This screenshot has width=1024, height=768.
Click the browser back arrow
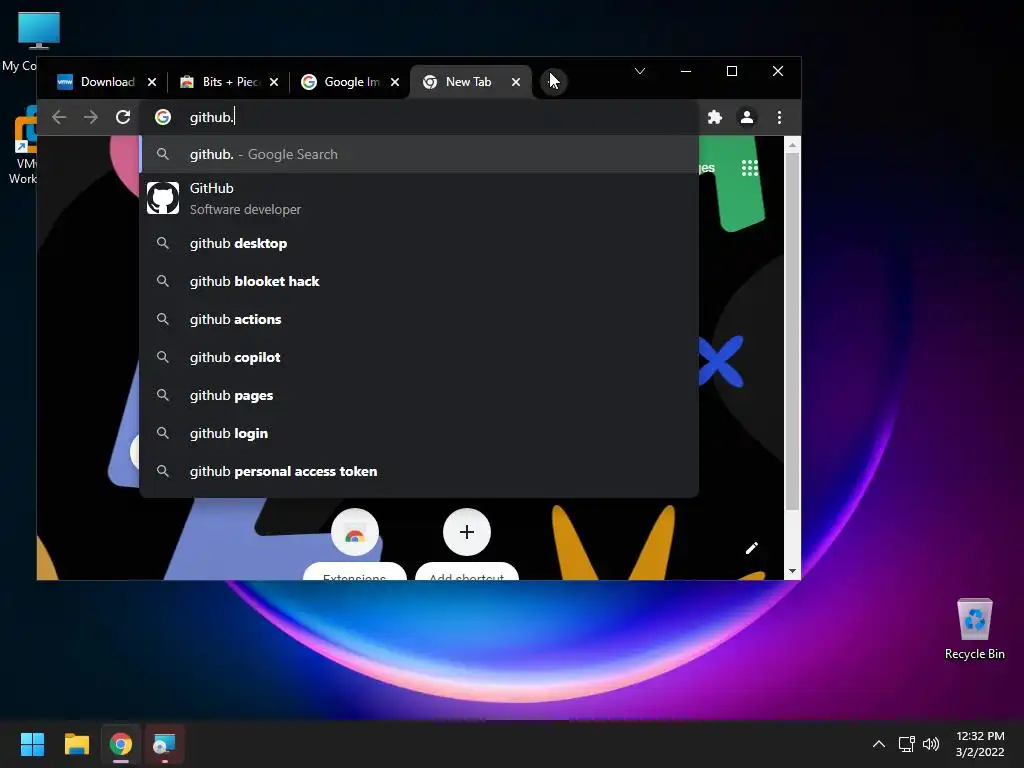click(59, 117)
